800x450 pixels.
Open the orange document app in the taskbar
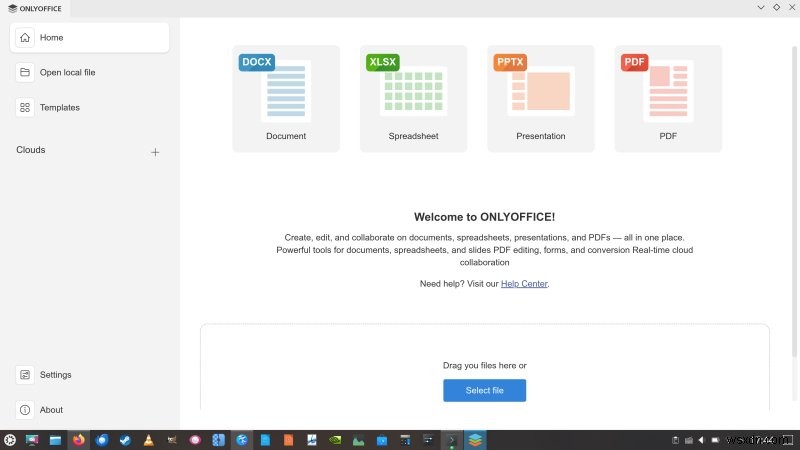point(288,440)
